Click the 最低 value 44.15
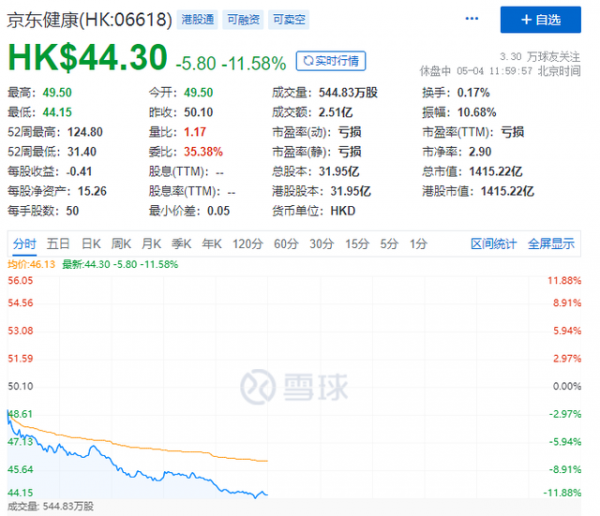Screen dimensions: 600x516 57,113
